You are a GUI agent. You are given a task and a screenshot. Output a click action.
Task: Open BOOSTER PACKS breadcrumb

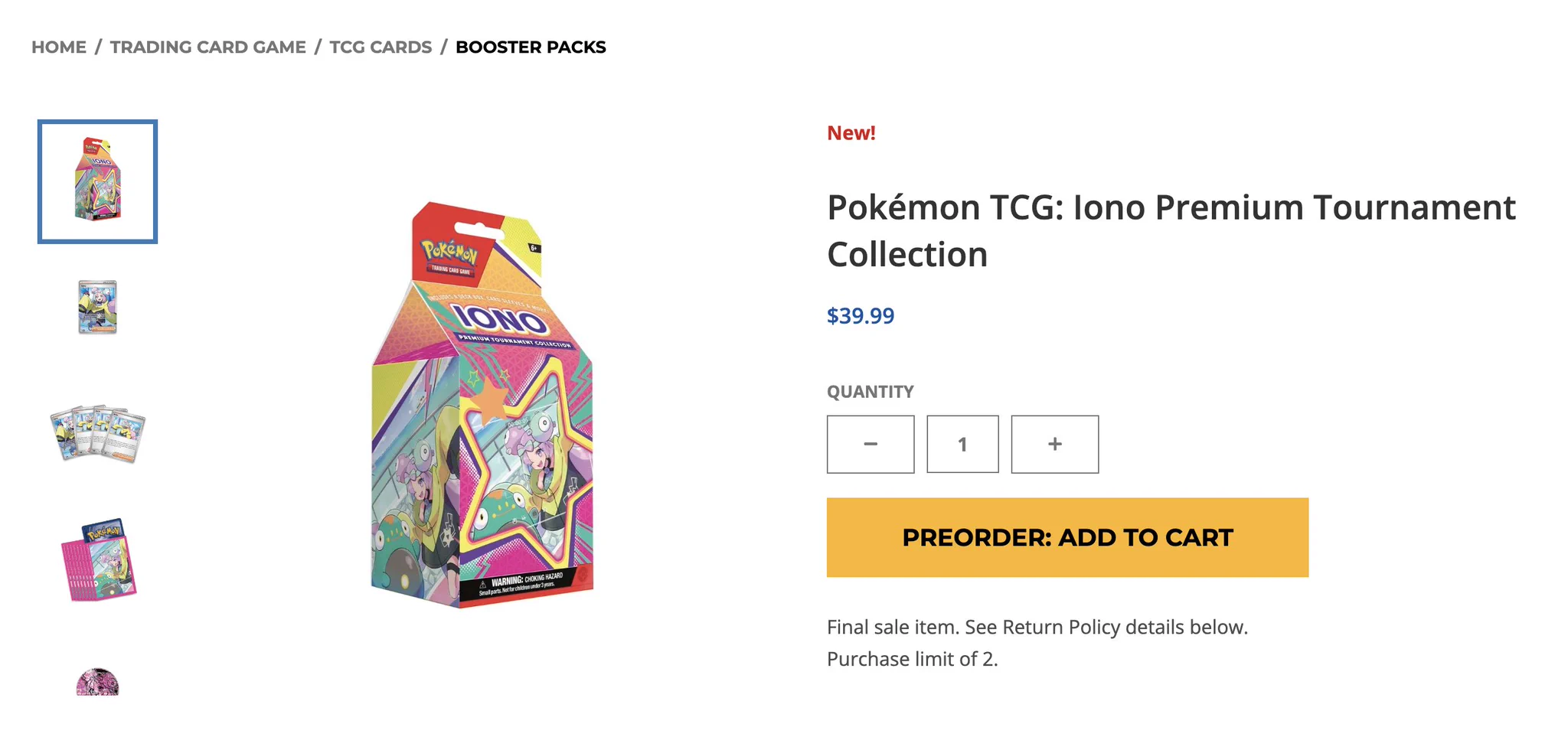(531, 47)
